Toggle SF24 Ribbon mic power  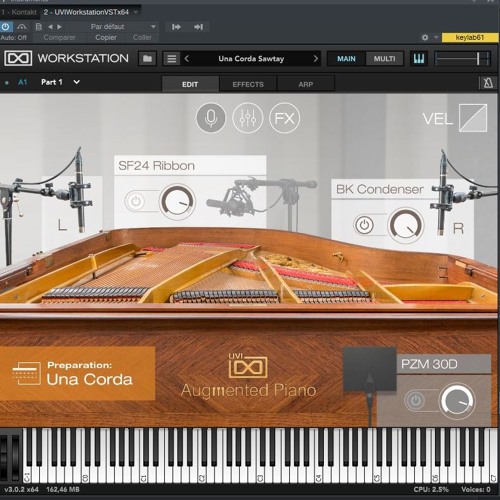135,201
